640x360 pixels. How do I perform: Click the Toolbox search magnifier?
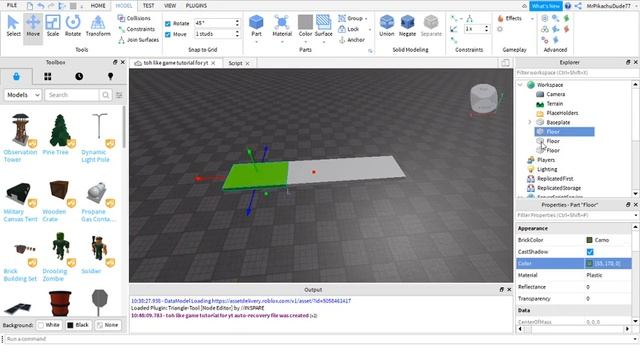point(106,95)
